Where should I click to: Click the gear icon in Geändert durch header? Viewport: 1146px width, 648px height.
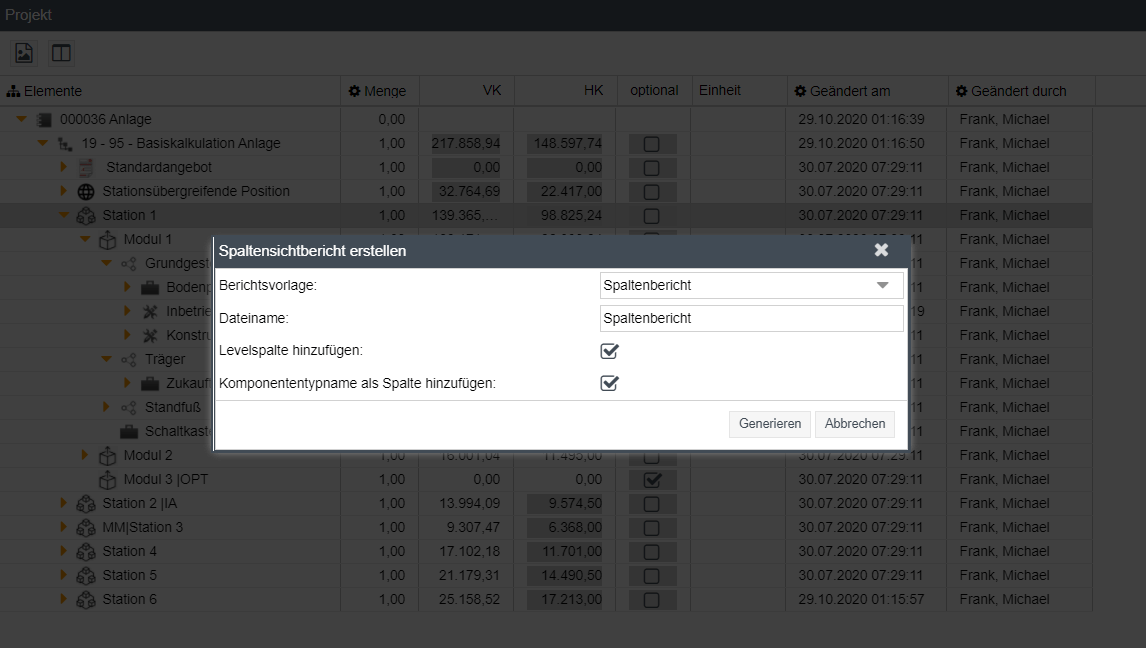pyautogui.click(x=961, y=91)
